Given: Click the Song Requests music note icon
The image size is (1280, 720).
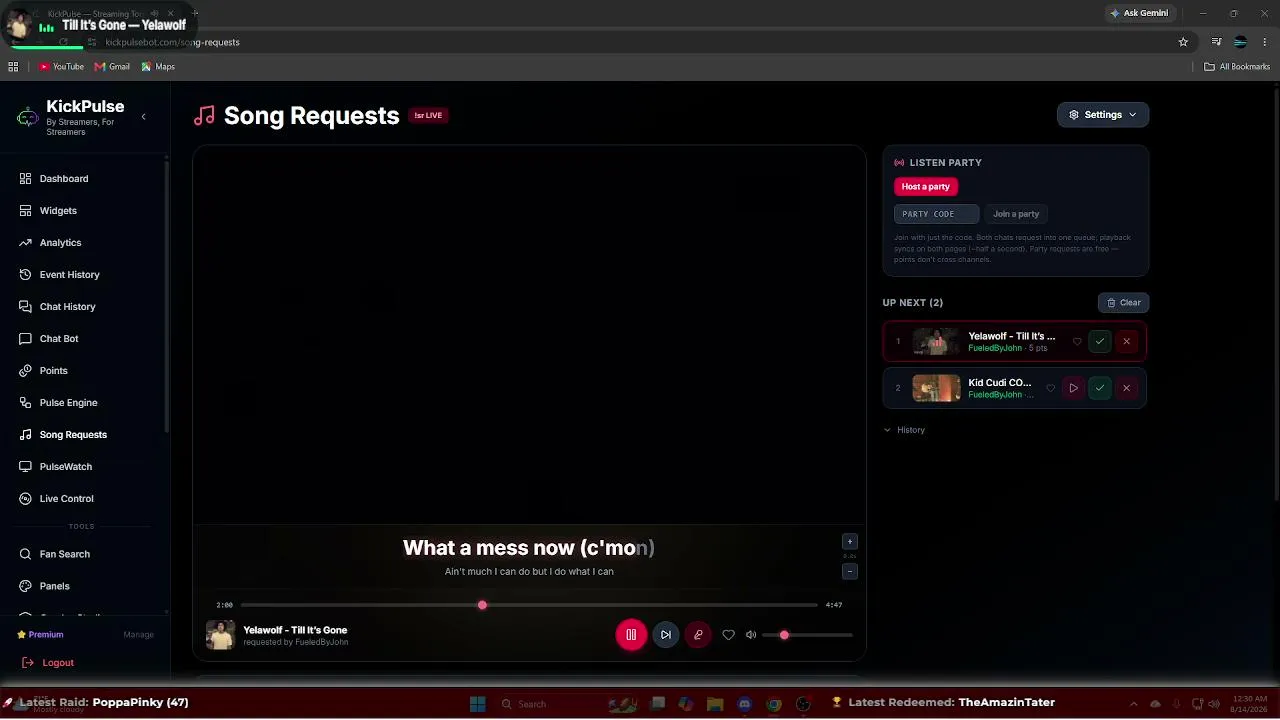Looking at the screenshot, I should point(26,435).
